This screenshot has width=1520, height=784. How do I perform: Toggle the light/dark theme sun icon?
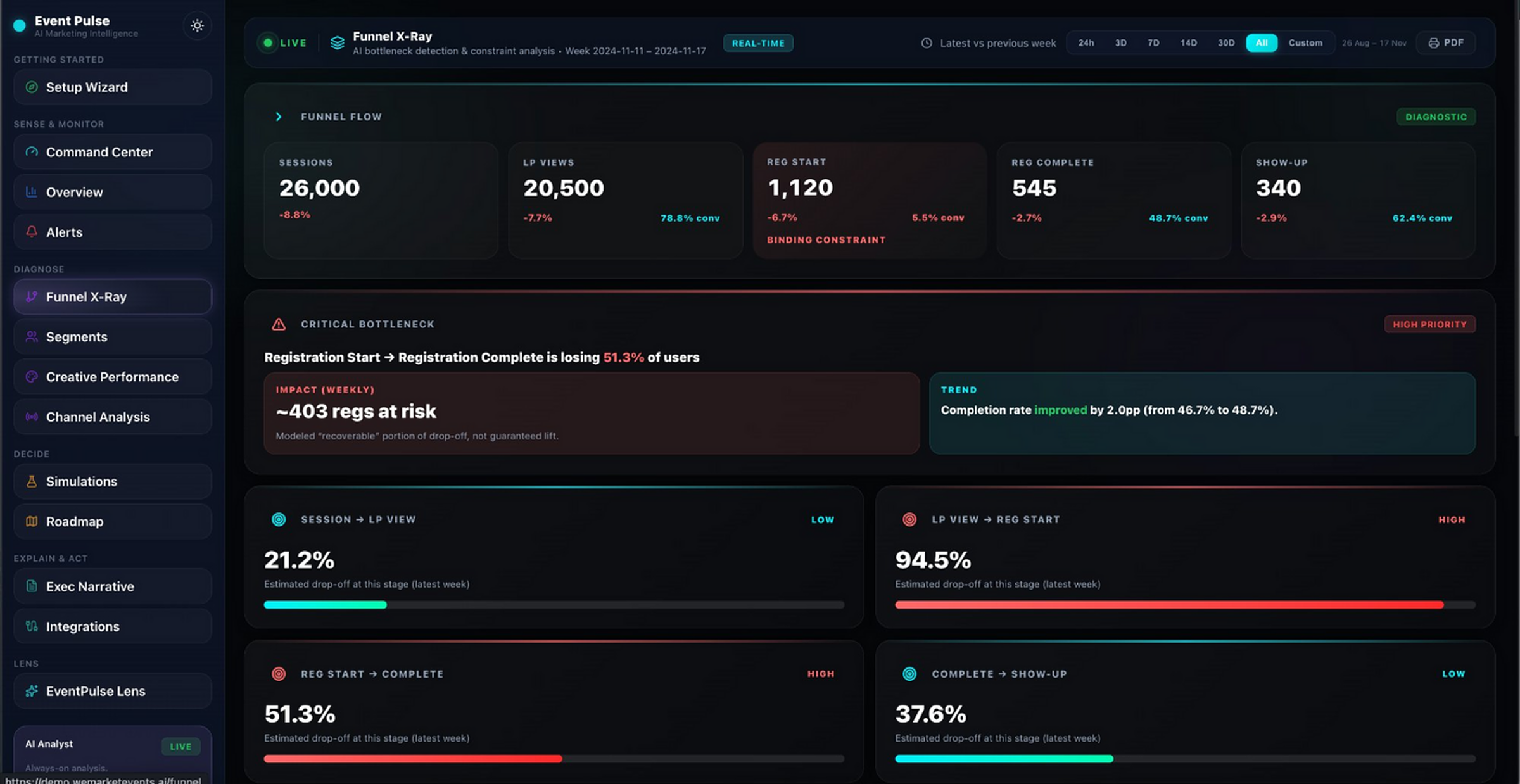197,25
